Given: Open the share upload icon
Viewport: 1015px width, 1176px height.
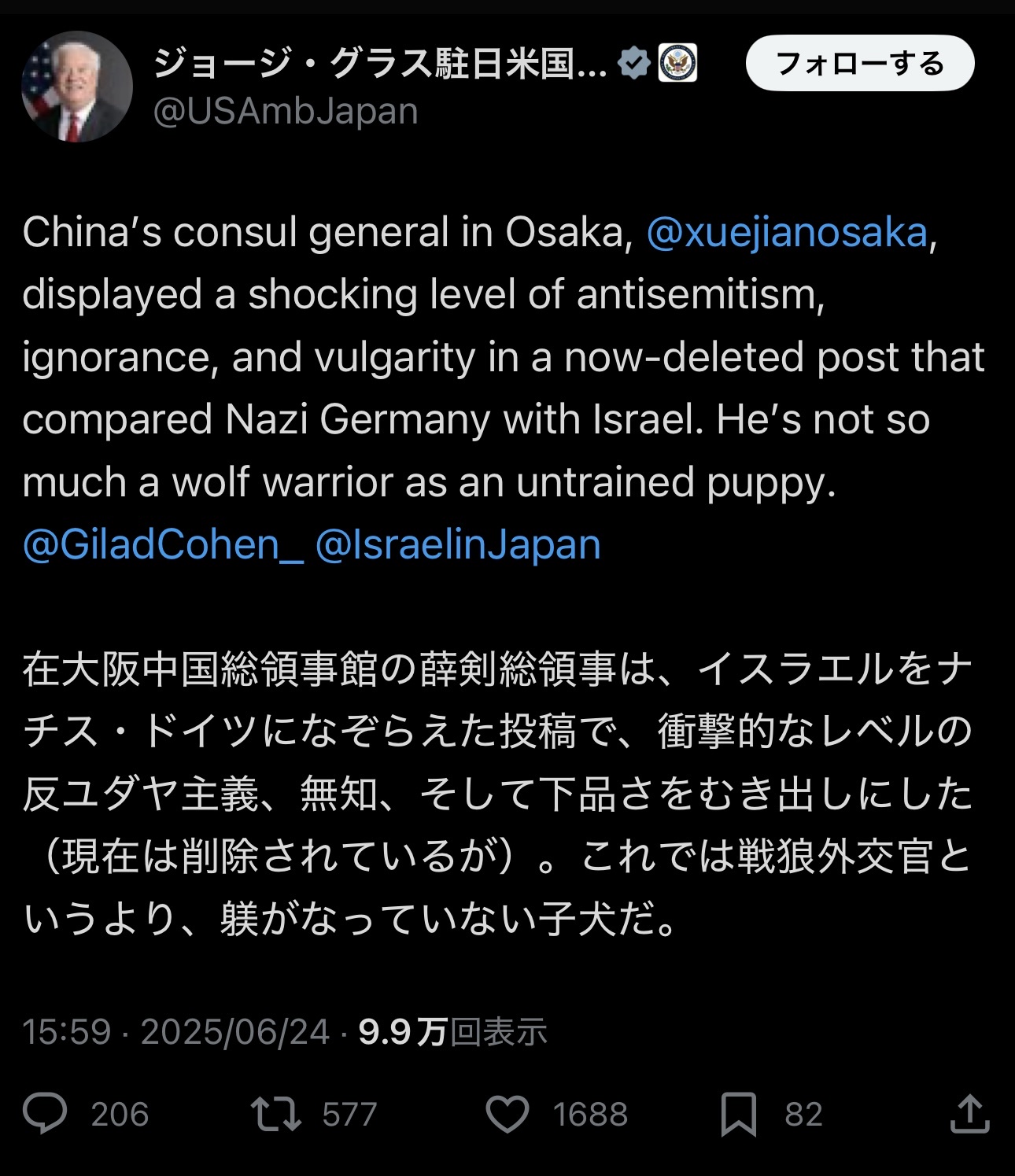Looking at the screenshot, I should (969, 1114).
